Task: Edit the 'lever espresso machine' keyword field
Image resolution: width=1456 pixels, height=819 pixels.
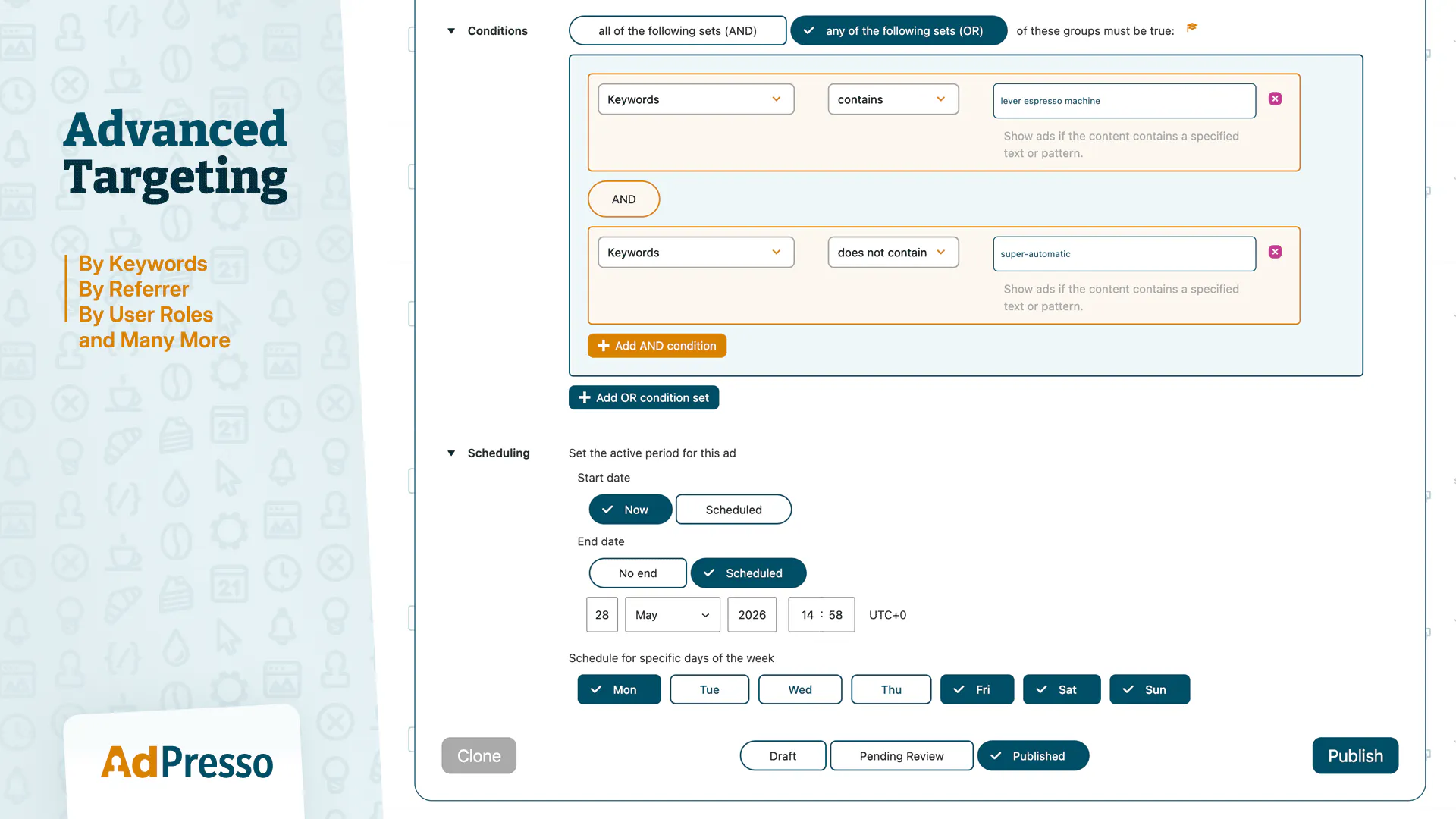Action: (x=1124, y=101)
